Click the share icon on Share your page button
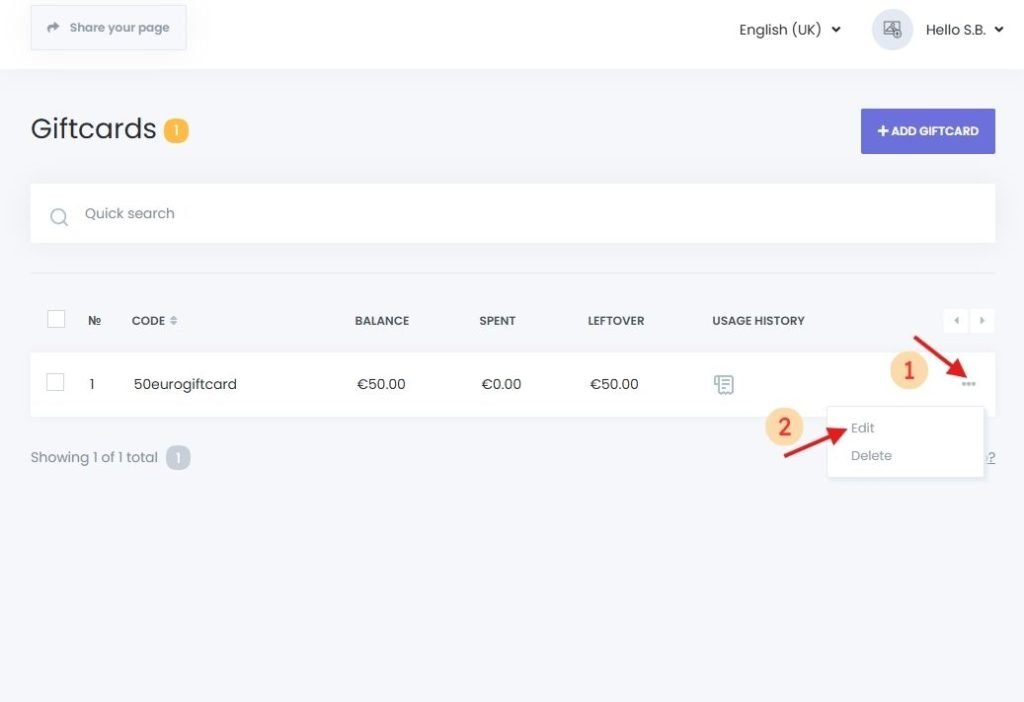Viewport: 1024px width, 702px height. pyautogui.click(x=53, y=27)
